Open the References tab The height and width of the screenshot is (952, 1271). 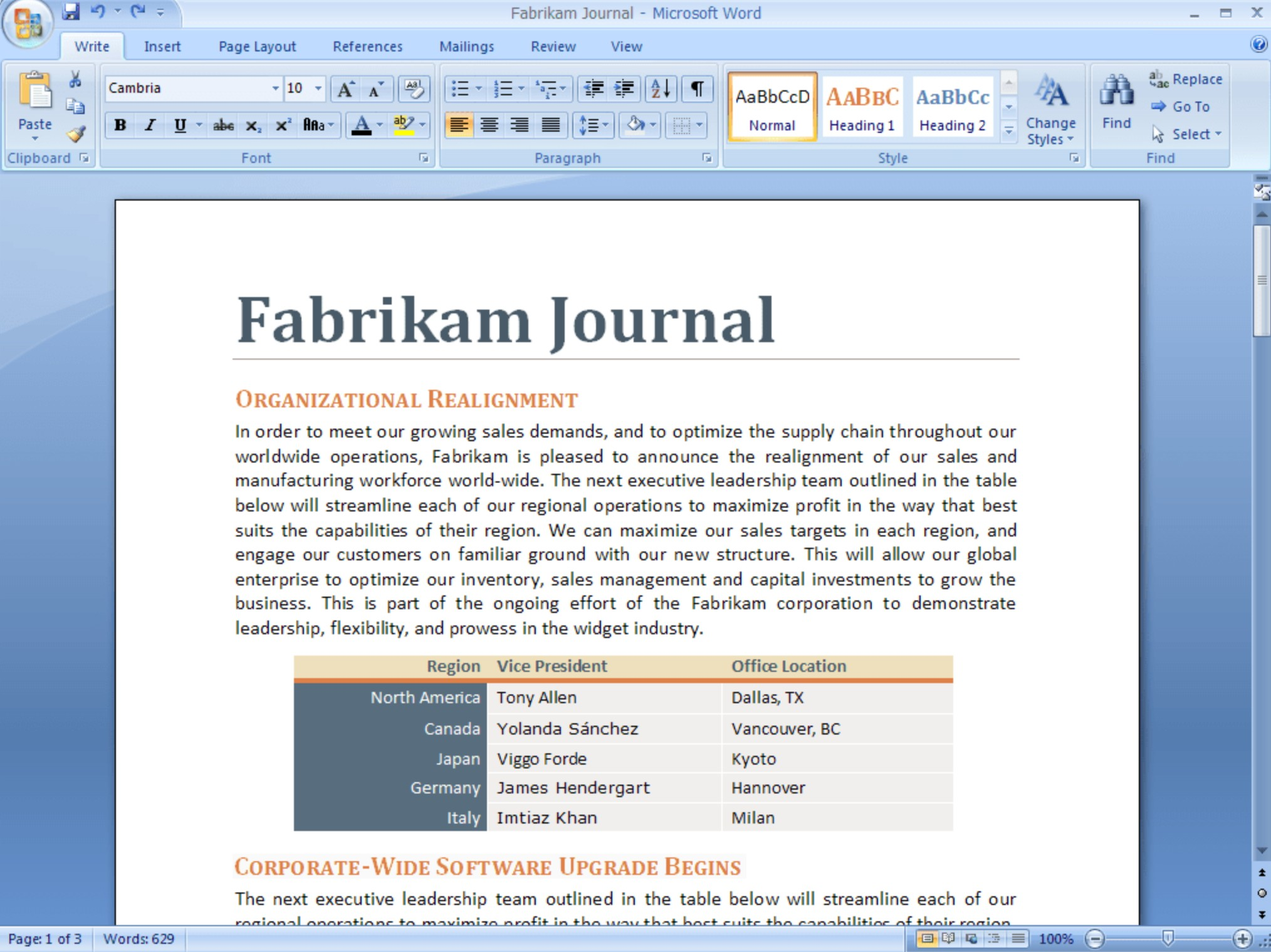click(x=368, y=46)
